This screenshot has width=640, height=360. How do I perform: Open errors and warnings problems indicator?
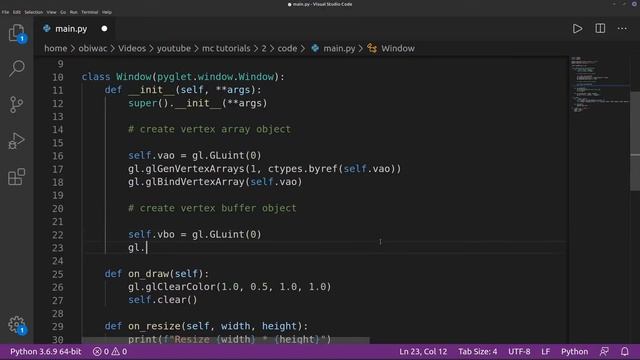click(110, 351)
